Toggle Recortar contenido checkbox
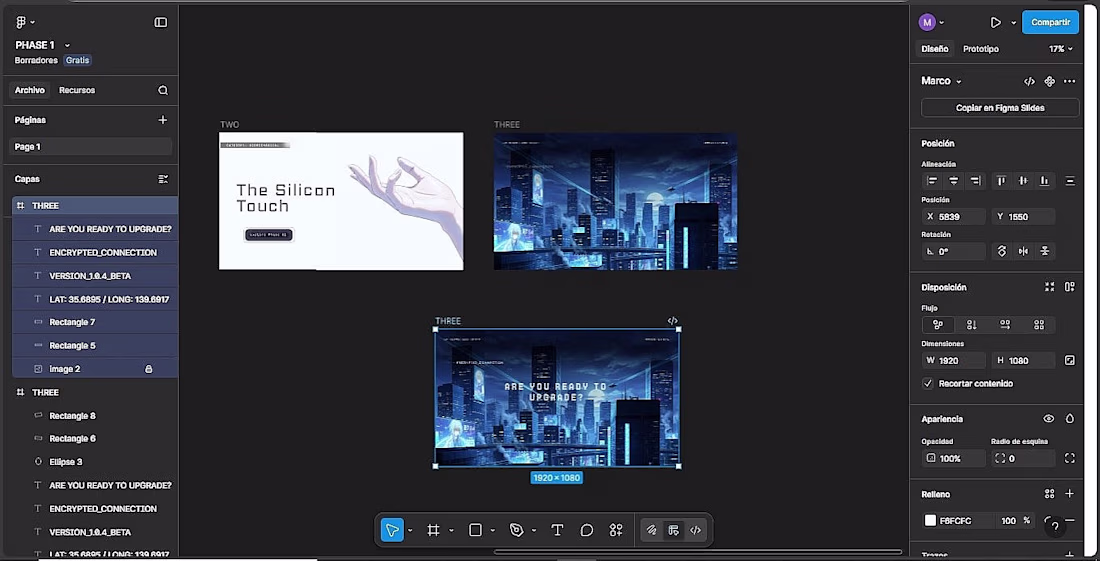Screen dimensions: 1100x561 [x=928, y=384]
